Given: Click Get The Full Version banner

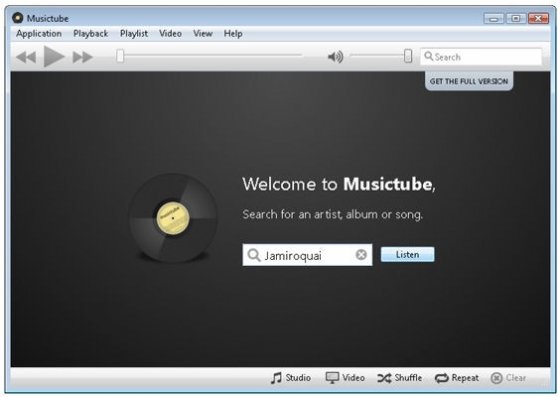Looking at the screenshot, I should pos(469,81).
